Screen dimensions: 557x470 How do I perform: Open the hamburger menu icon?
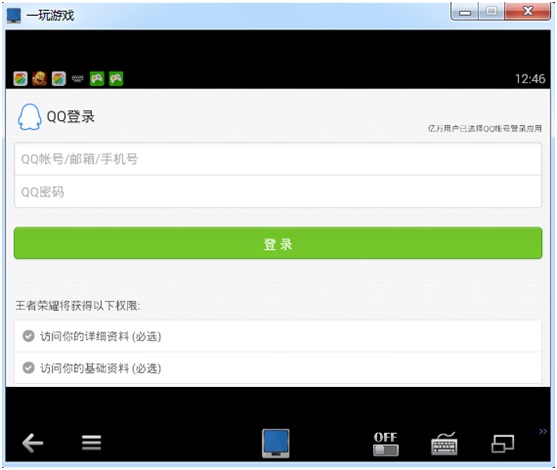pyautogui.click(x=91, y=443)
